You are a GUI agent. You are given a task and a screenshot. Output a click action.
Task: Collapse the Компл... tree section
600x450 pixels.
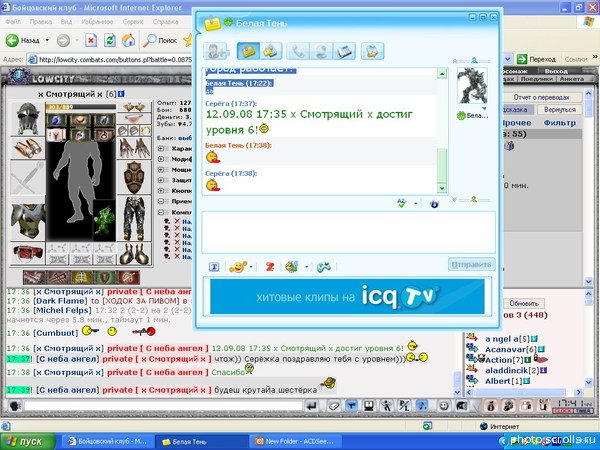(x=161, y=212)
